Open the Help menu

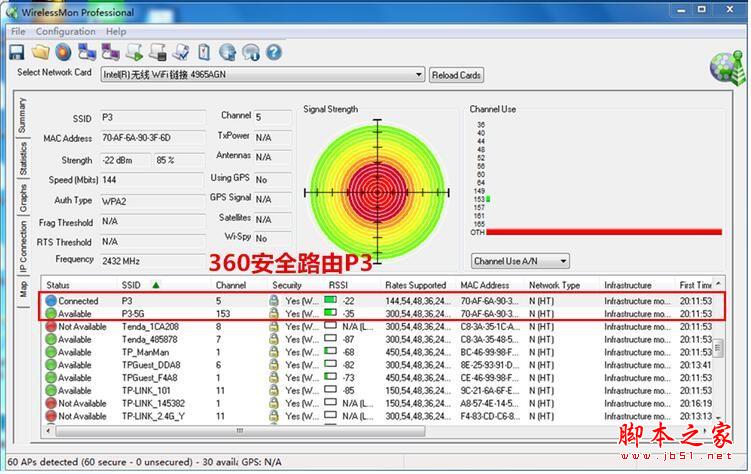116,32
